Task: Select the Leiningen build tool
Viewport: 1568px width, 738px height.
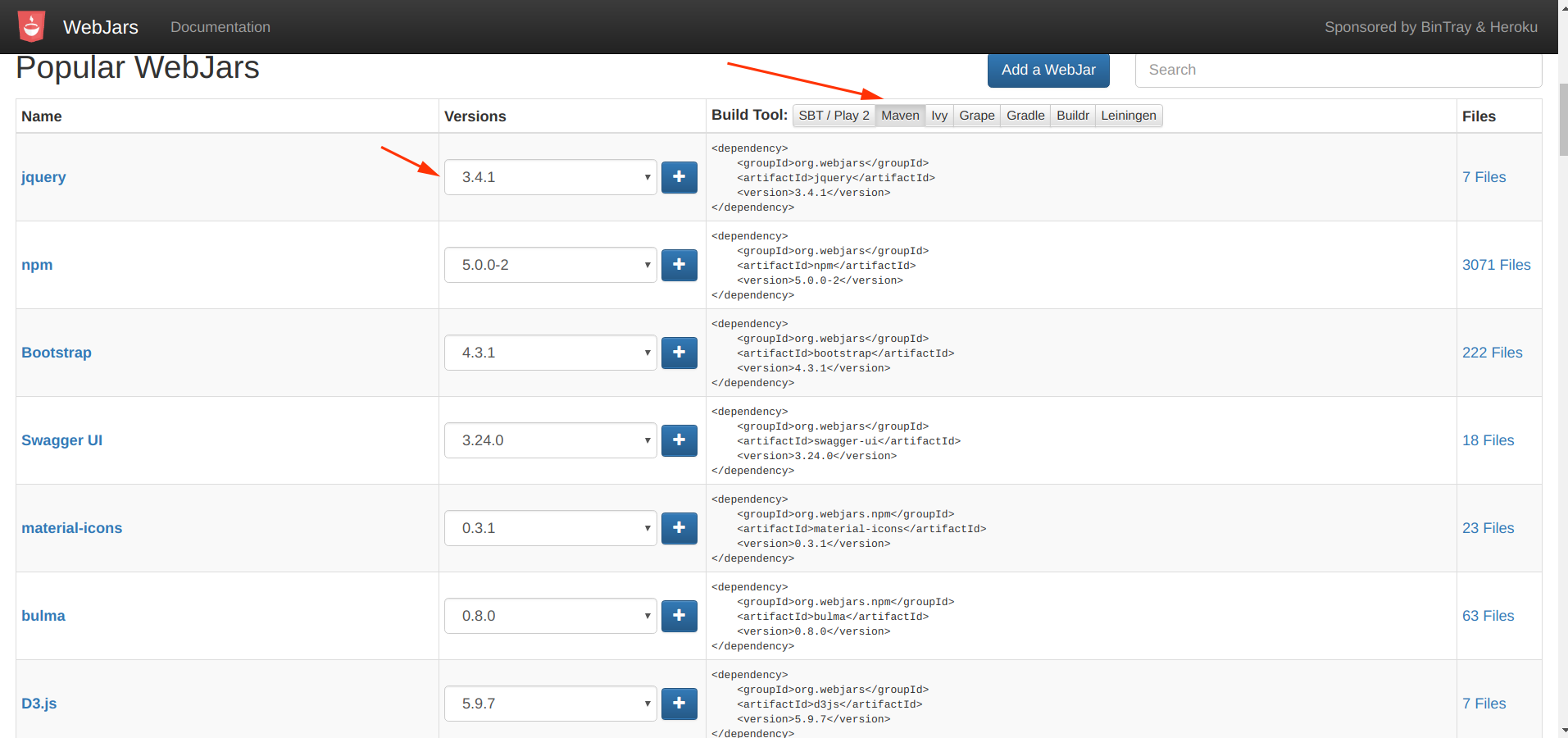Action: pyautogui.click(x=1129, y=116)
